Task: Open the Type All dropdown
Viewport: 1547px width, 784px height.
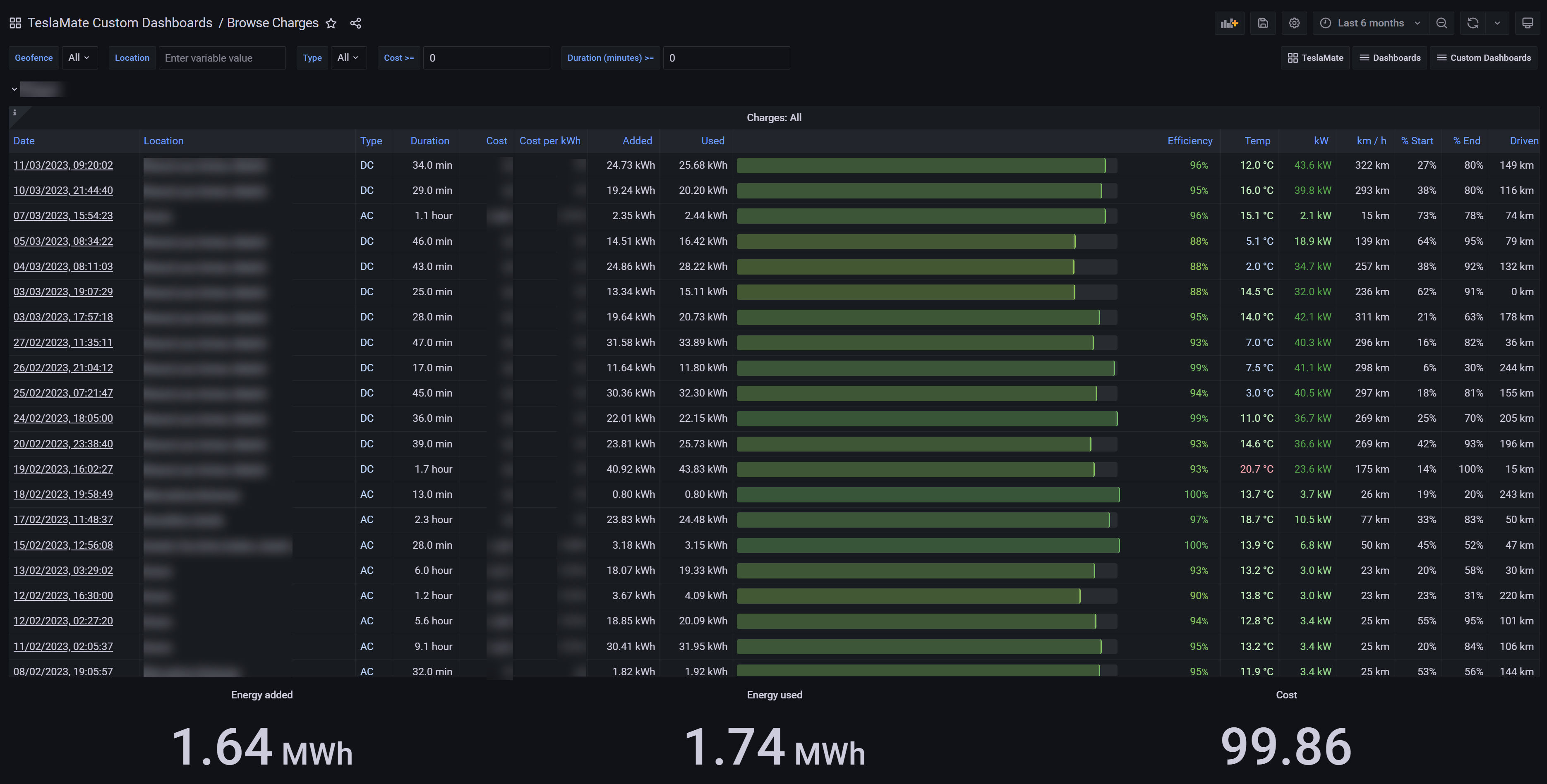Action: [x=348, y=57]
